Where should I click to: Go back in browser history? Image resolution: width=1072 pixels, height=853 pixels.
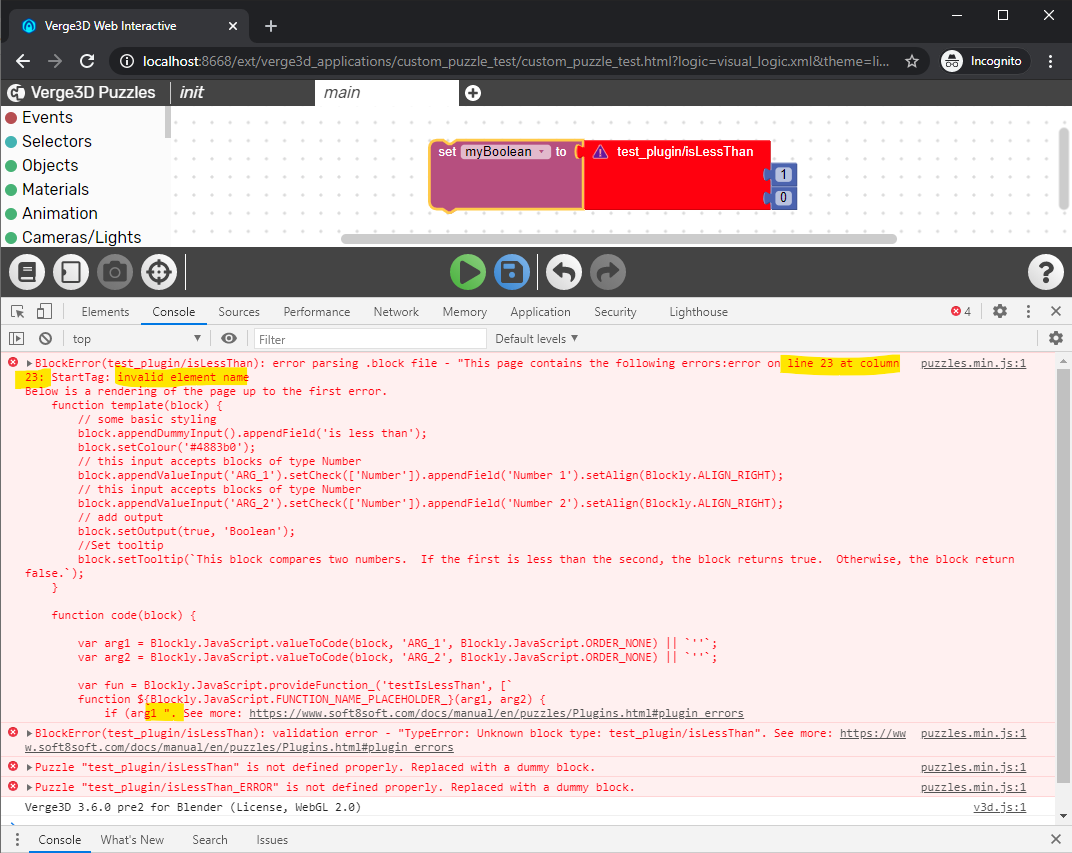pyautogui.click(x=23, y=62)
